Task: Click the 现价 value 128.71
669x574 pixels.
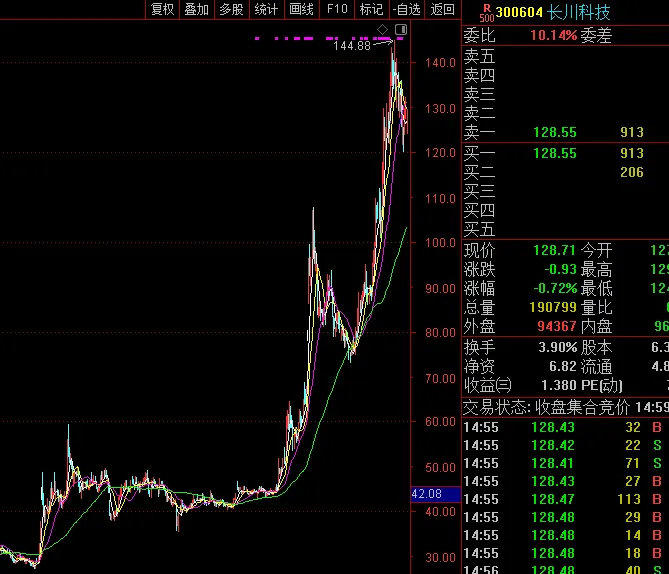Action: point(555,250)
